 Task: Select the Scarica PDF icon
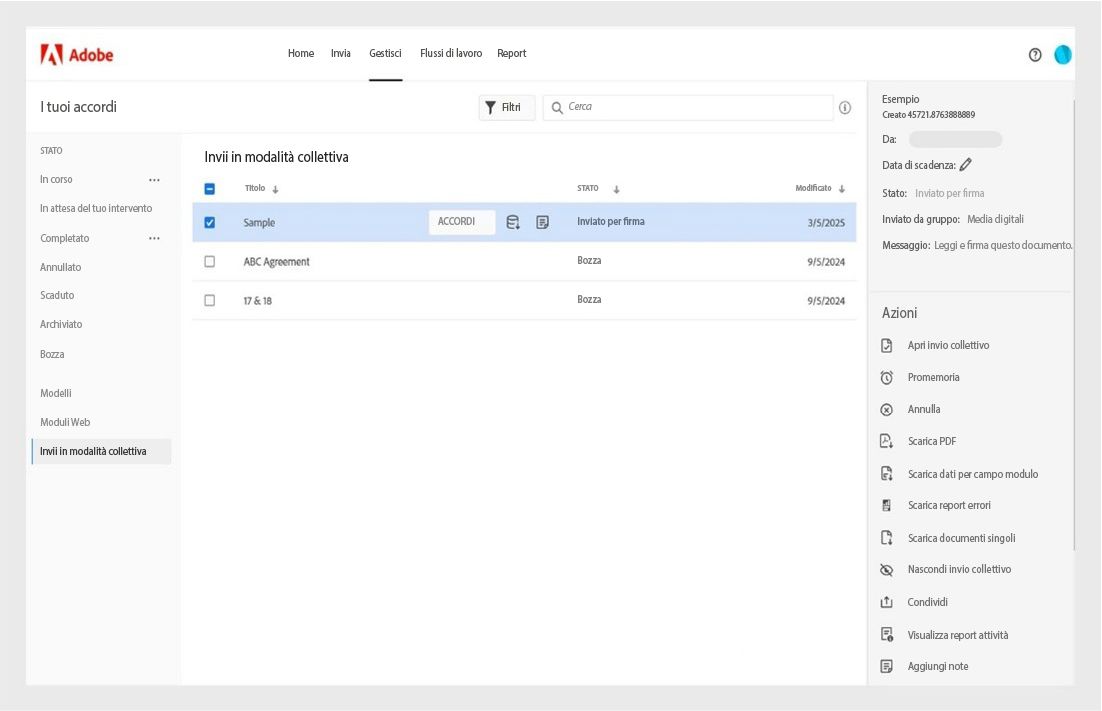(x=886, y=441)
